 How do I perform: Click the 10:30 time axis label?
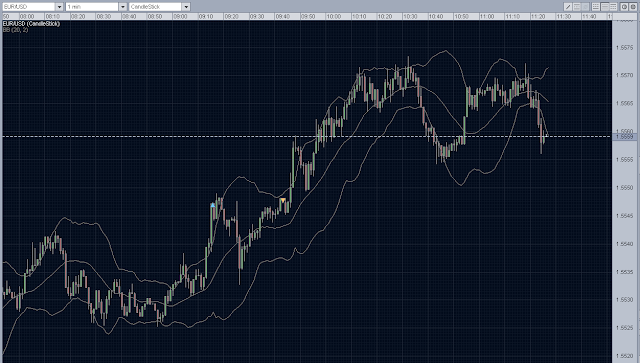point(410,16)
